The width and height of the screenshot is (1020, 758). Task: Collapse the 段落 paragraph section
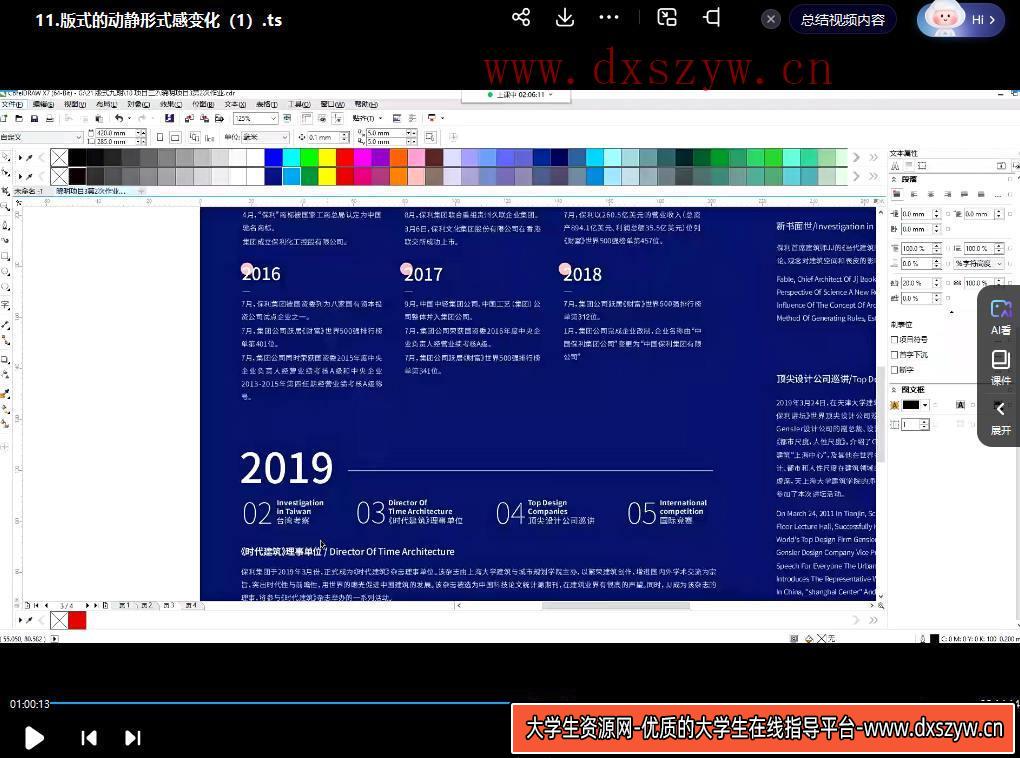(x=894, y=179)
